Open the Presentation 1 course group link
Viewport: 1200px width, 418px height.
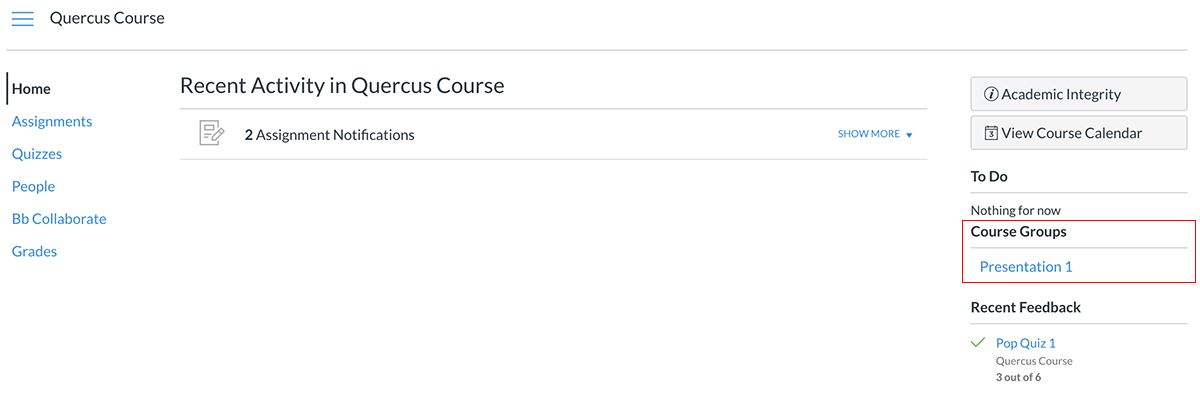[x=1026, y=266]
